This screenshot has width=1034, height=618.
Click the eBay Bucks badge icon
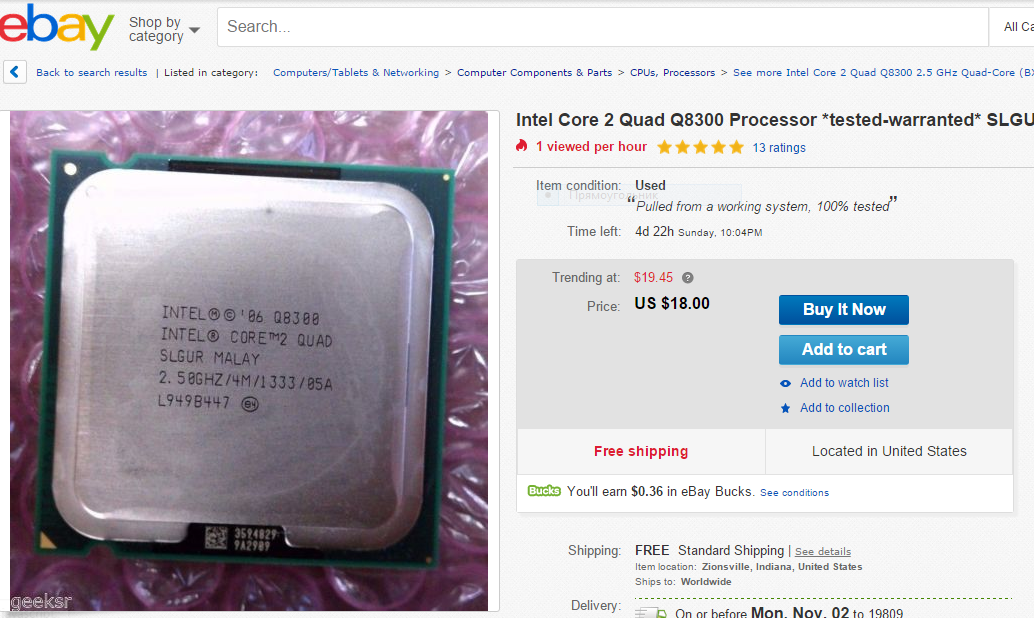pyautogui.click(x=544, y=491)
